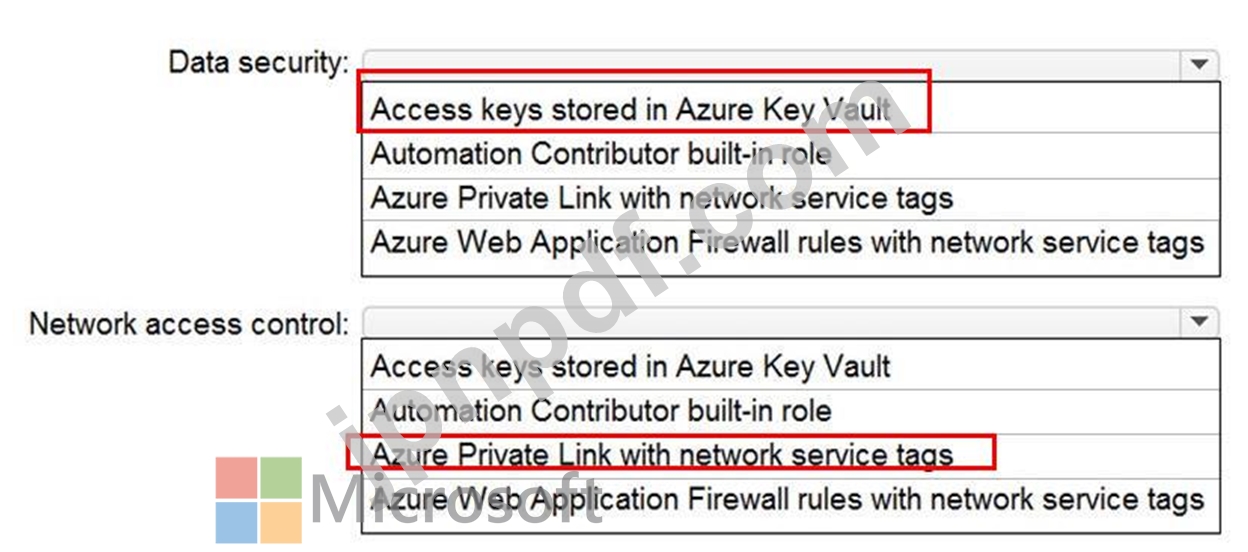Image resolution: width=1248 pixels, height=552 pixels.
Task: Choose Access keys in Key Vault under Network access control
Action: click(790, 366)
